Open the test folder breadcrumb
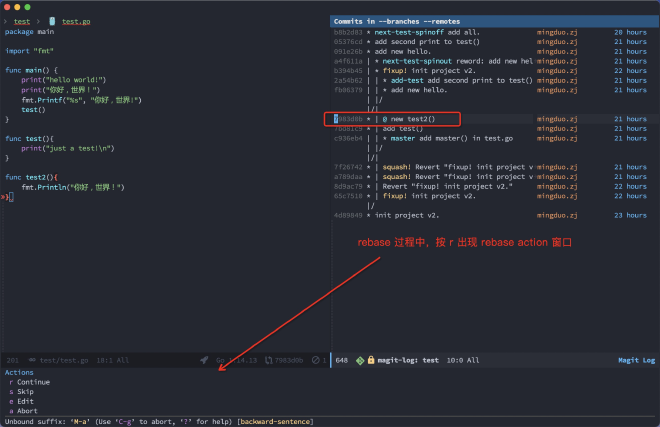The image size is (660, 427). [x=21, y=20]
